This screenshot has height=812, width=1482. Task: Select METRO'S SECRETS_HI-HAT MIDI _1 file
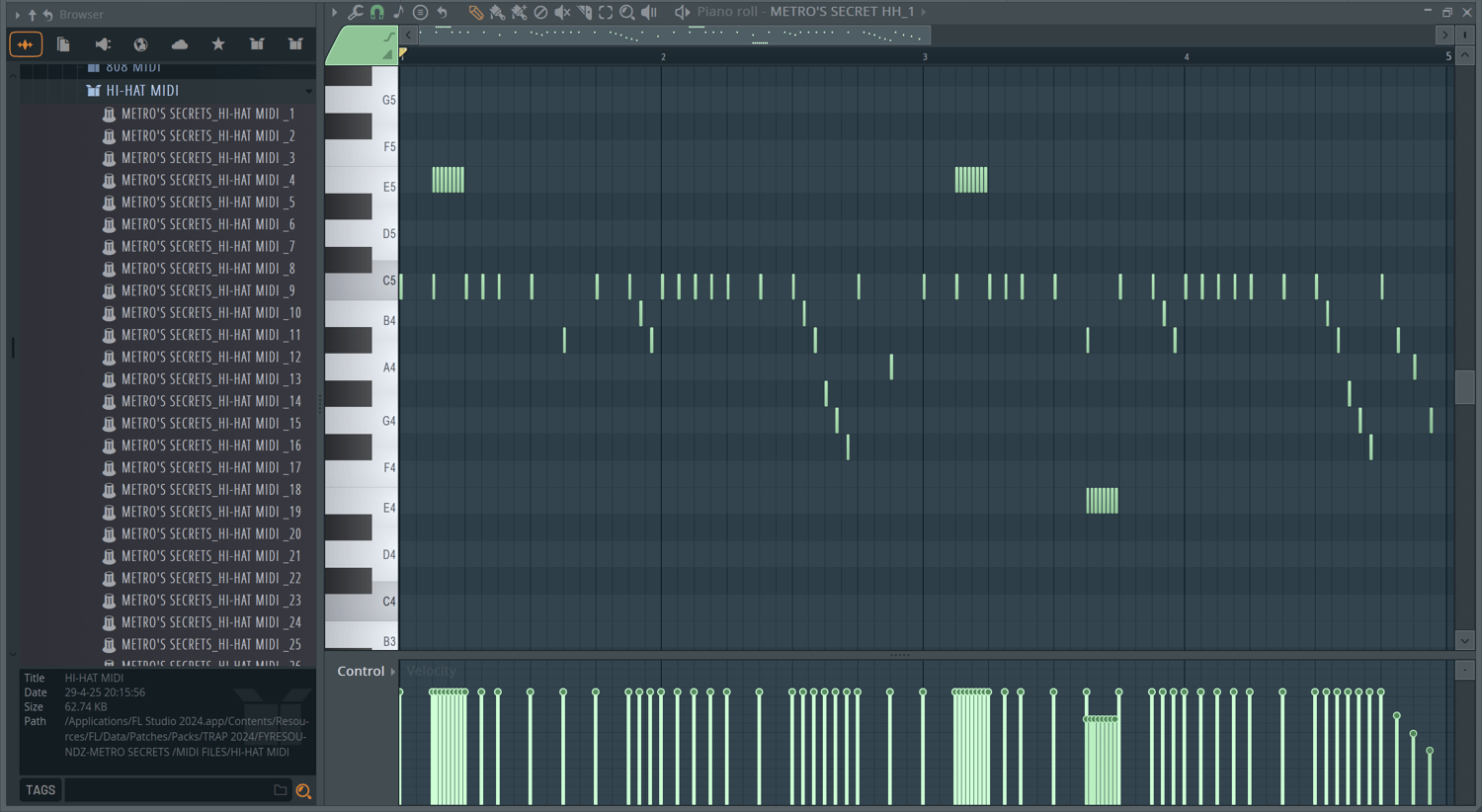click(x=207, y=115)
